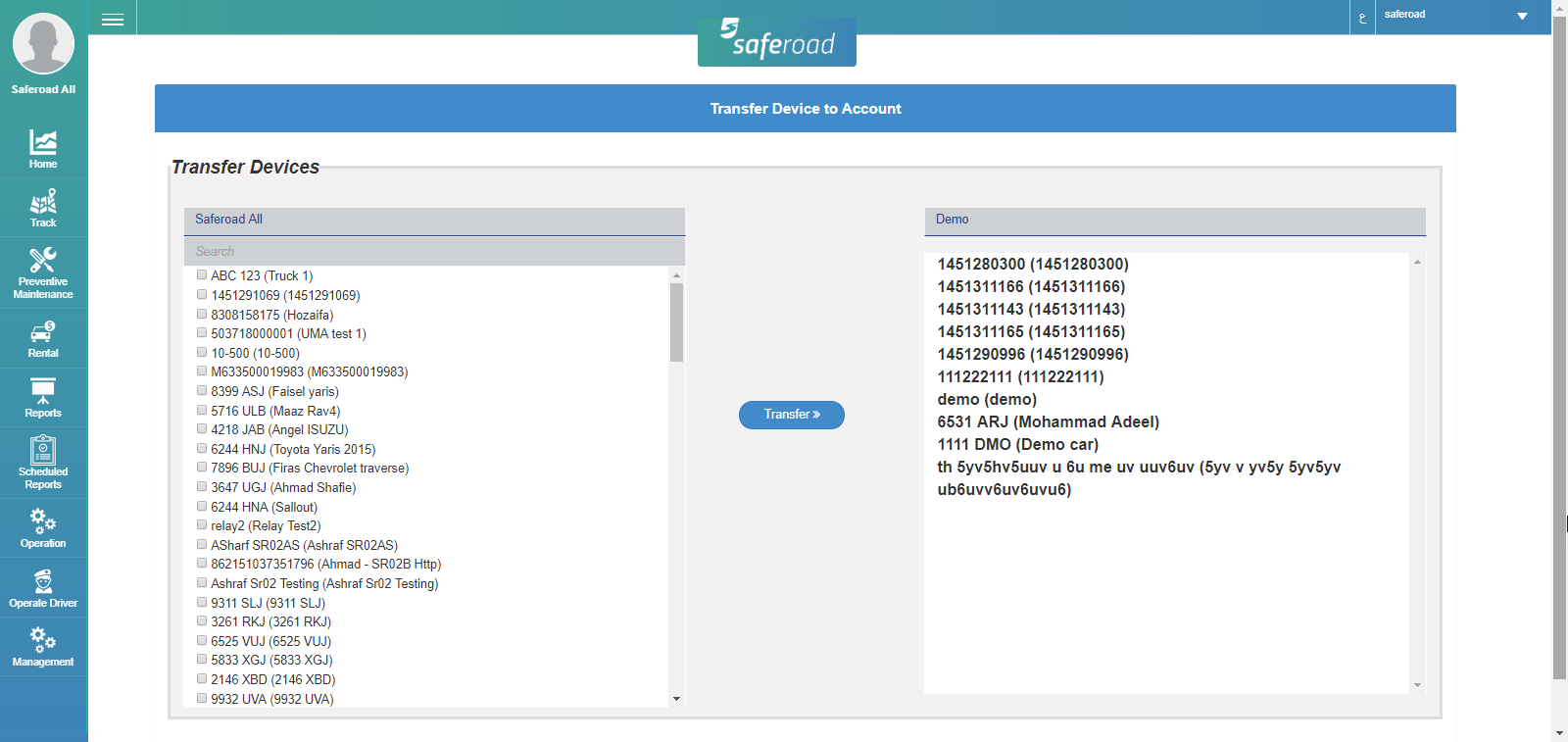The height and width of the screenshot is (742, 1568).
Task: Click Saferoad All list scroll-up arrow
Action: point(676,275)
